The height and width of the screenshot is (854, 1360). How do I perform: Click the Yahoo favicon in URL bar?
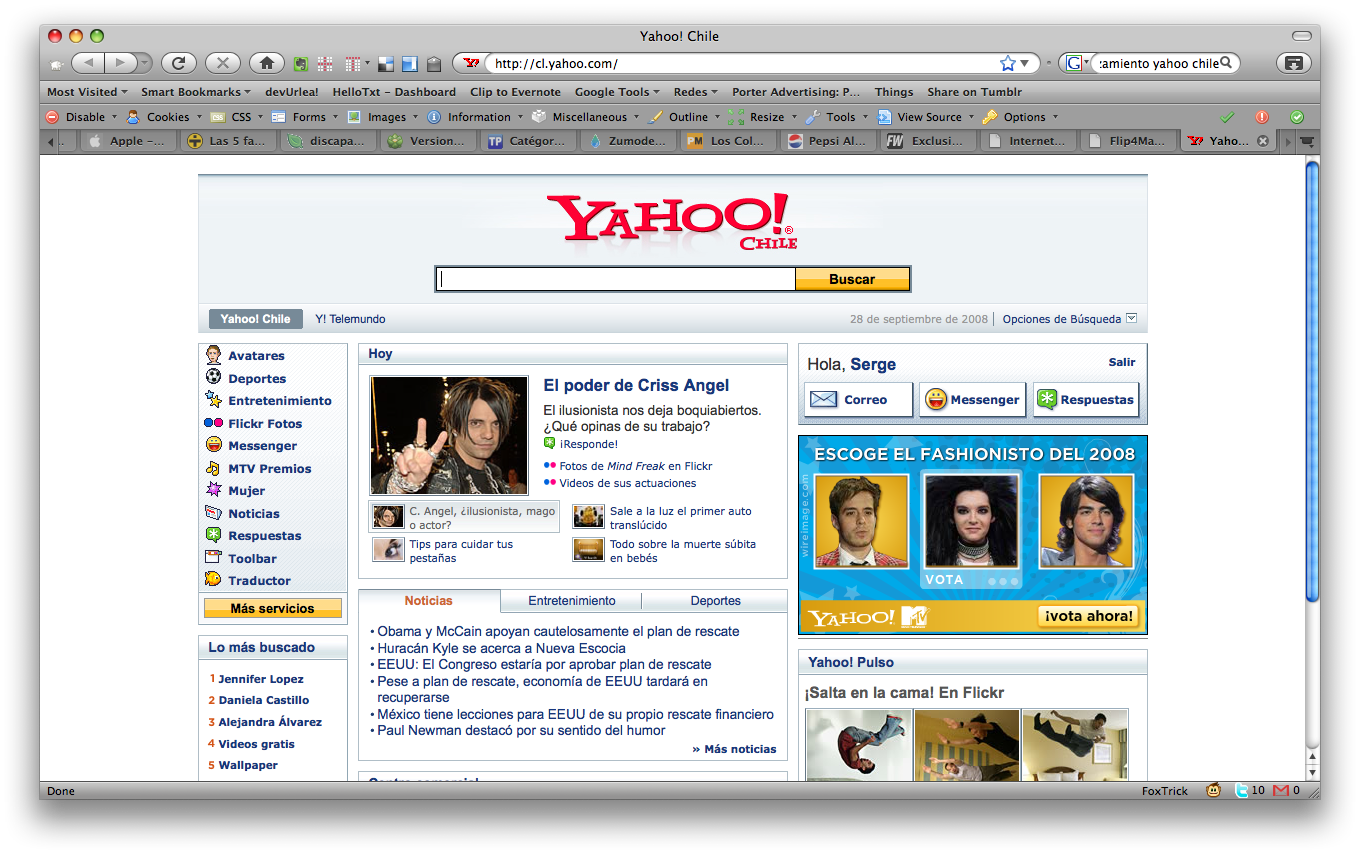tap(471, 63)
